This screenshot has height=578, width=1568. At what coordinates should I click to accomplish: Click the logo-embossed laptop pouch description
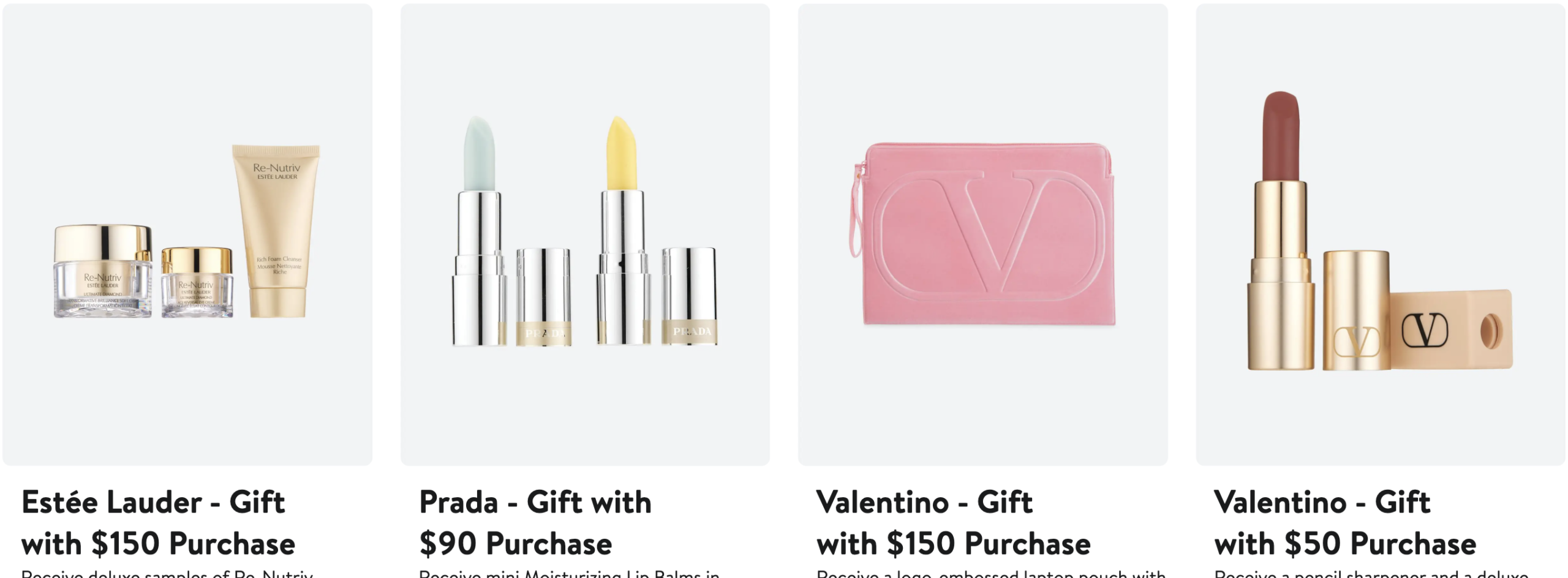pyautogui.click(x=991, y=574)
